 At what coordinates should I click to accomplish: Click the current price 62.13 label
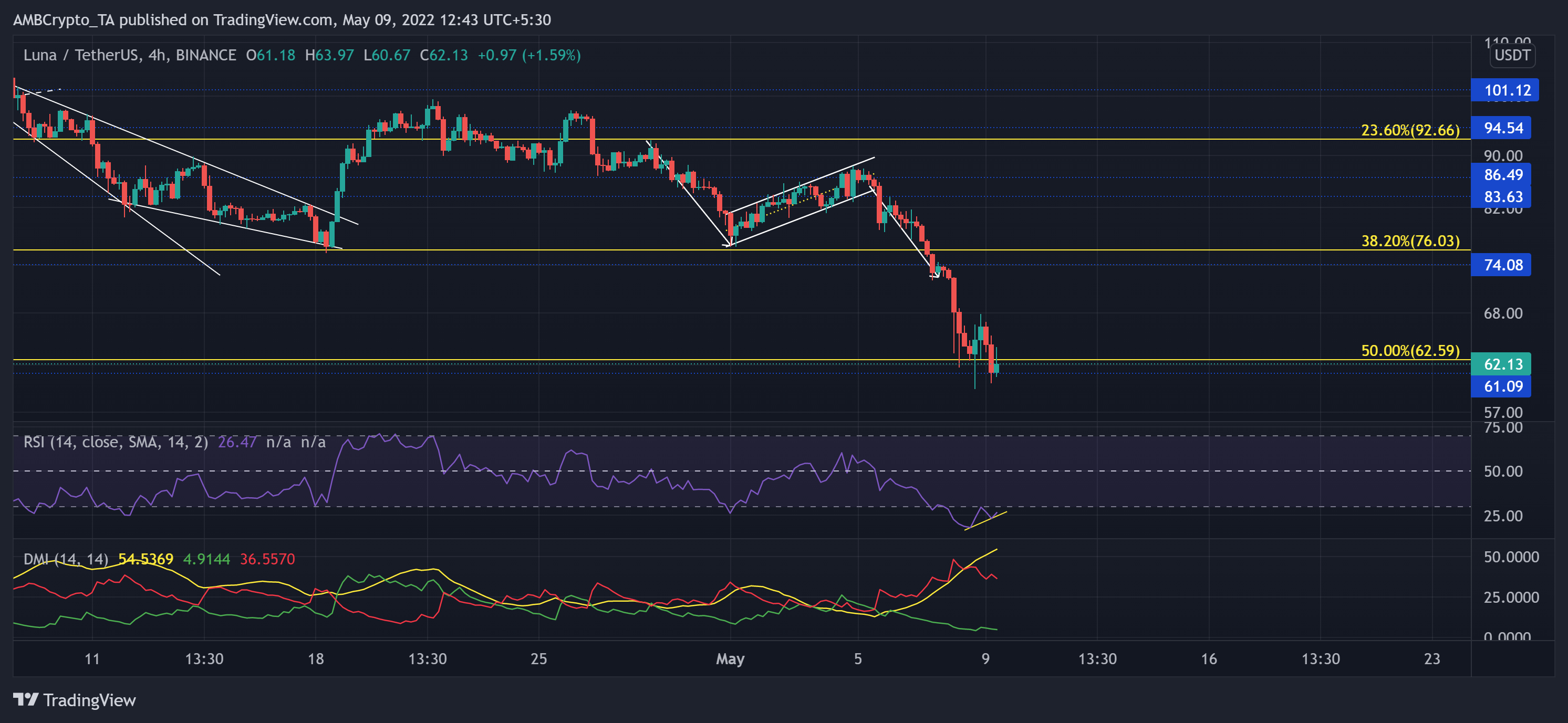pyautogui.click(x=1500, y=364)
